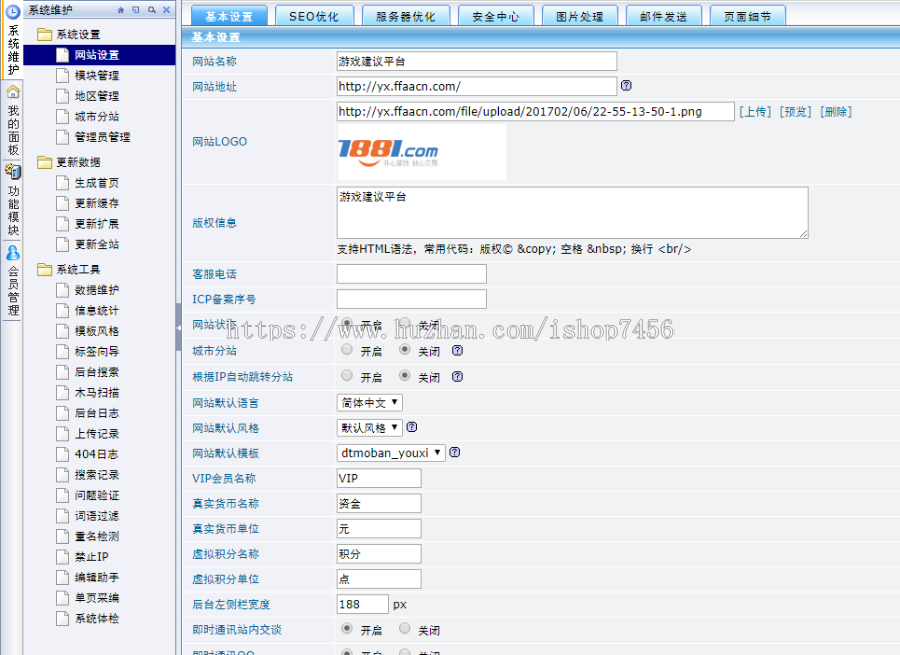Select 关闭 for 城市分站
900x655 pixels.
pos(405,349)
